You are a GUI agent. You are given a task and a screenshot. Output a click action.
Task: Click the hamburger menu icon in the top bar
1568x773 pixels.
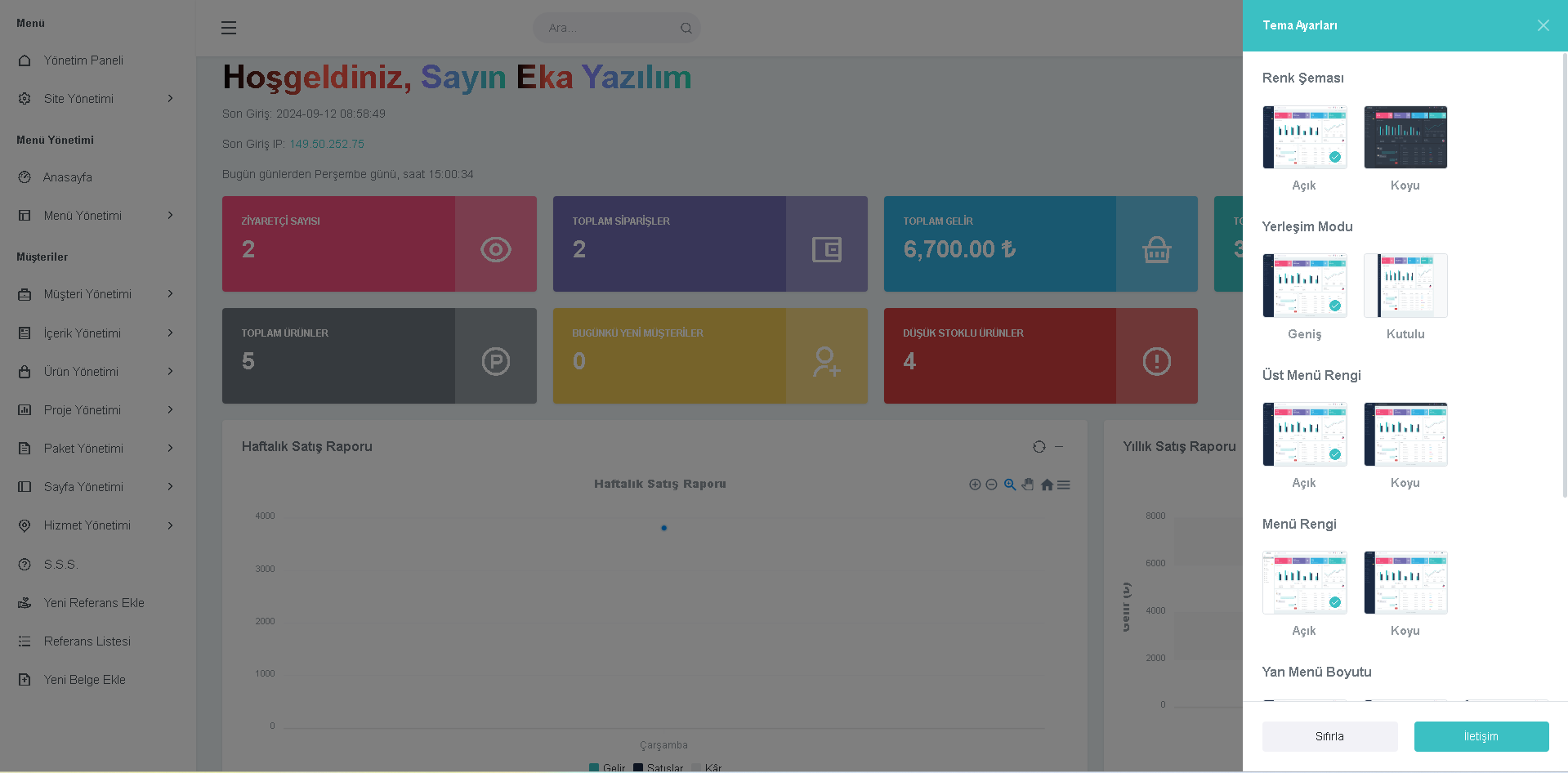[x=229, y=28]
